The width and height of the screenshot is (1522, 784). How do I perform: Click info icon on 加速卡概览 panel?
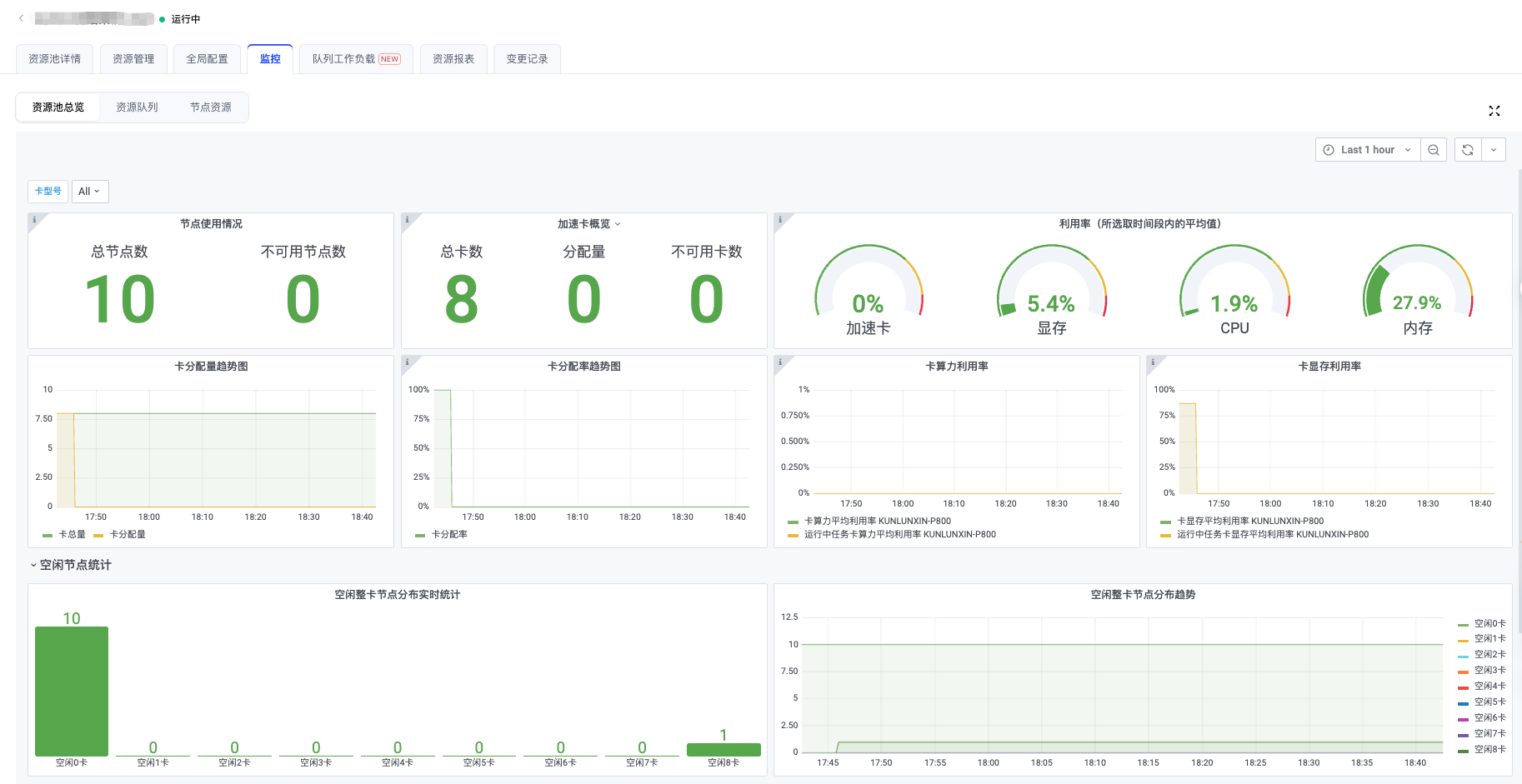pos(407,220)
